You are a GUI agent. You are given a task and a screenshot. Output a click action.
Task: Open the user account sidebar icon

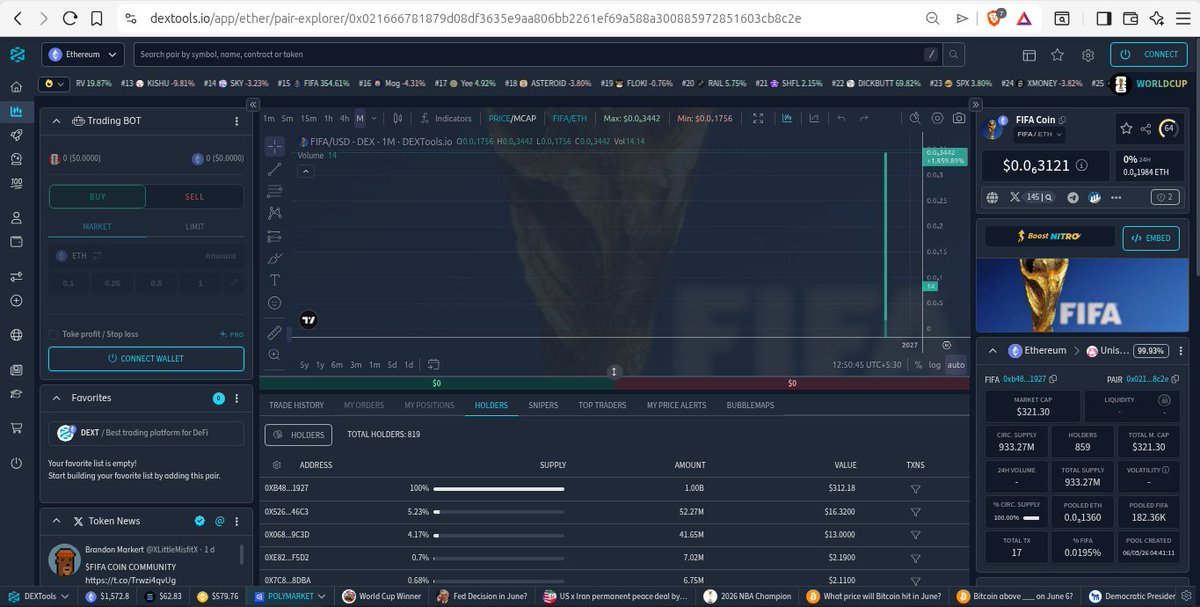16,217
